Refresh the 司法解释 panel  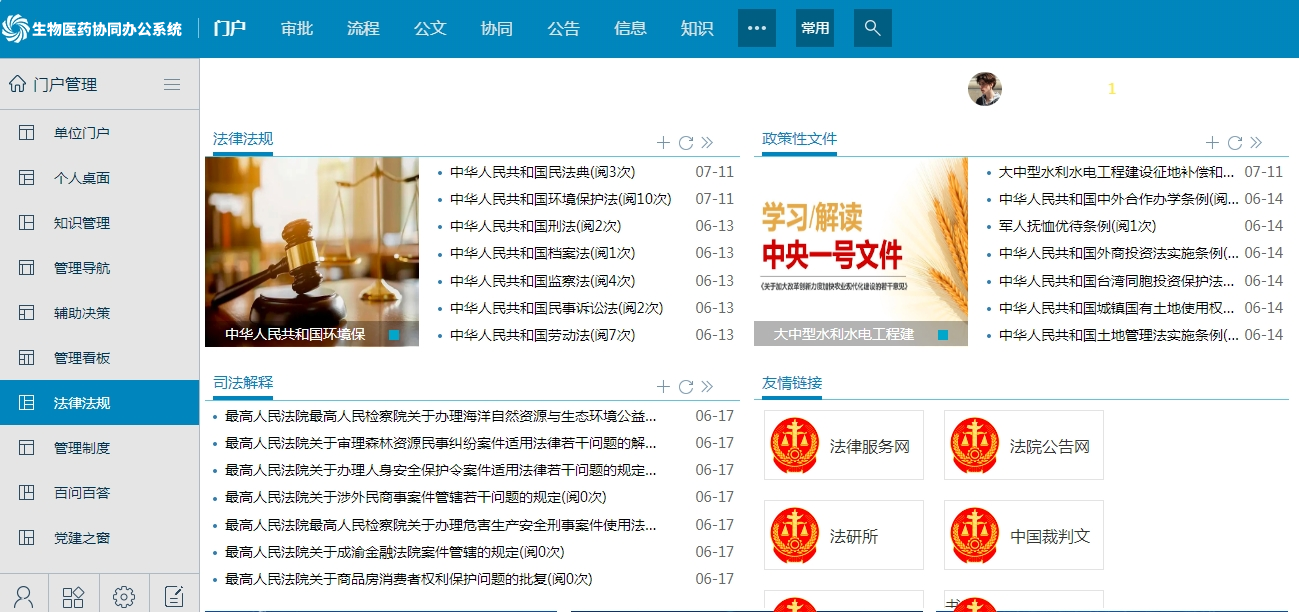(686, 387)
